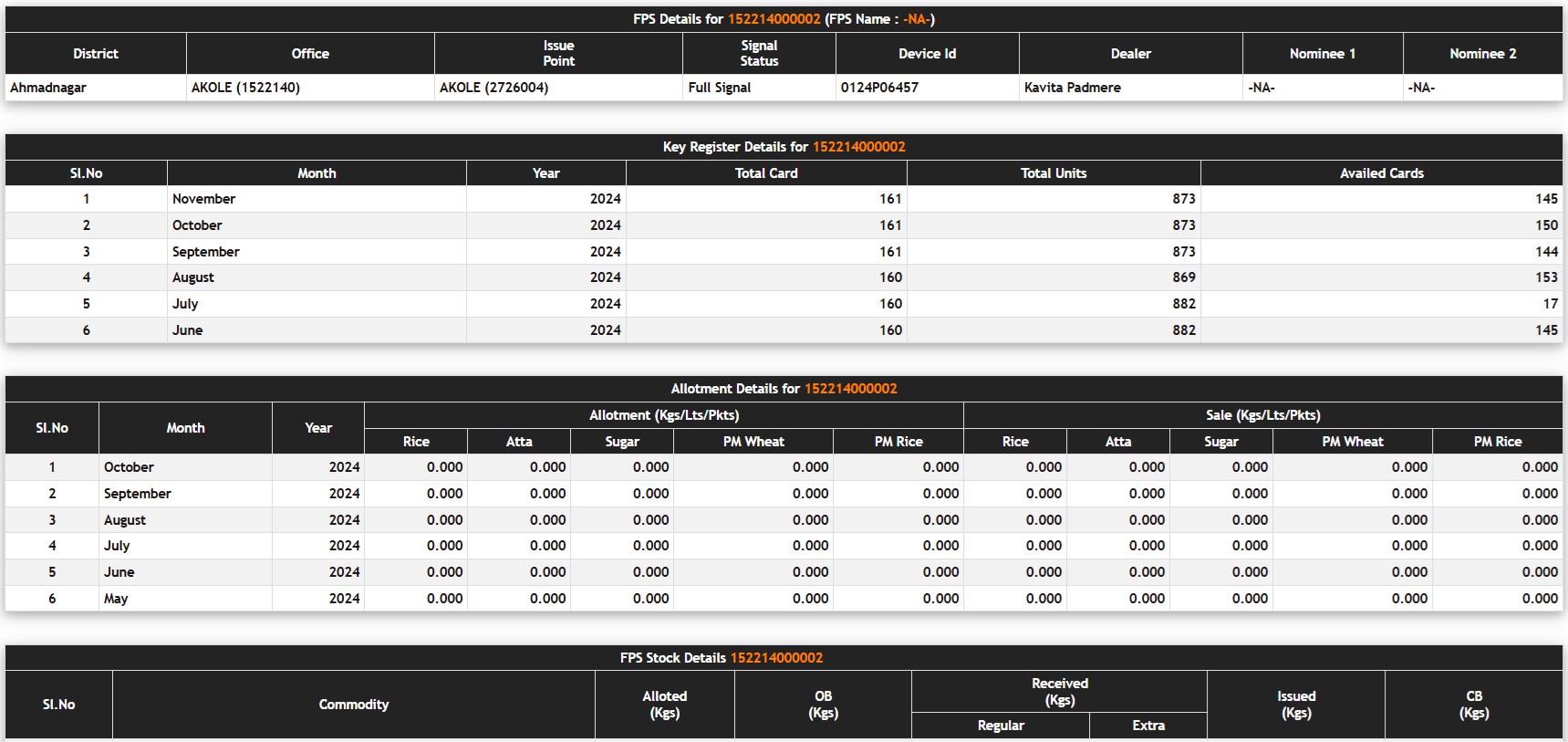
Task: Click the Total Units column header
Action: 1054,173
